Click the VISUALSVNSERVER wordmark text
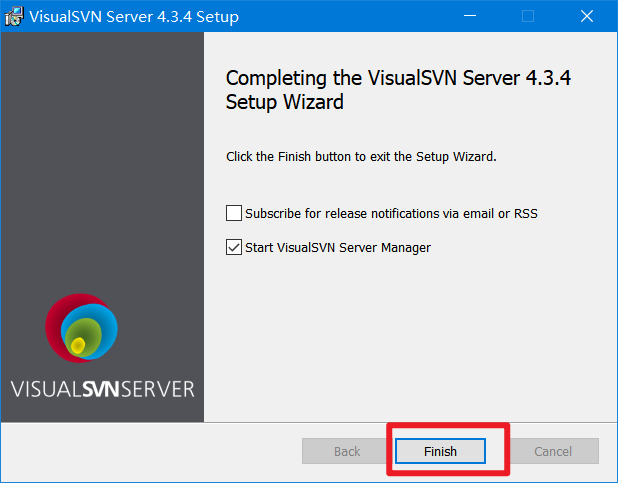Screen dimensions: 618x483 102,389
